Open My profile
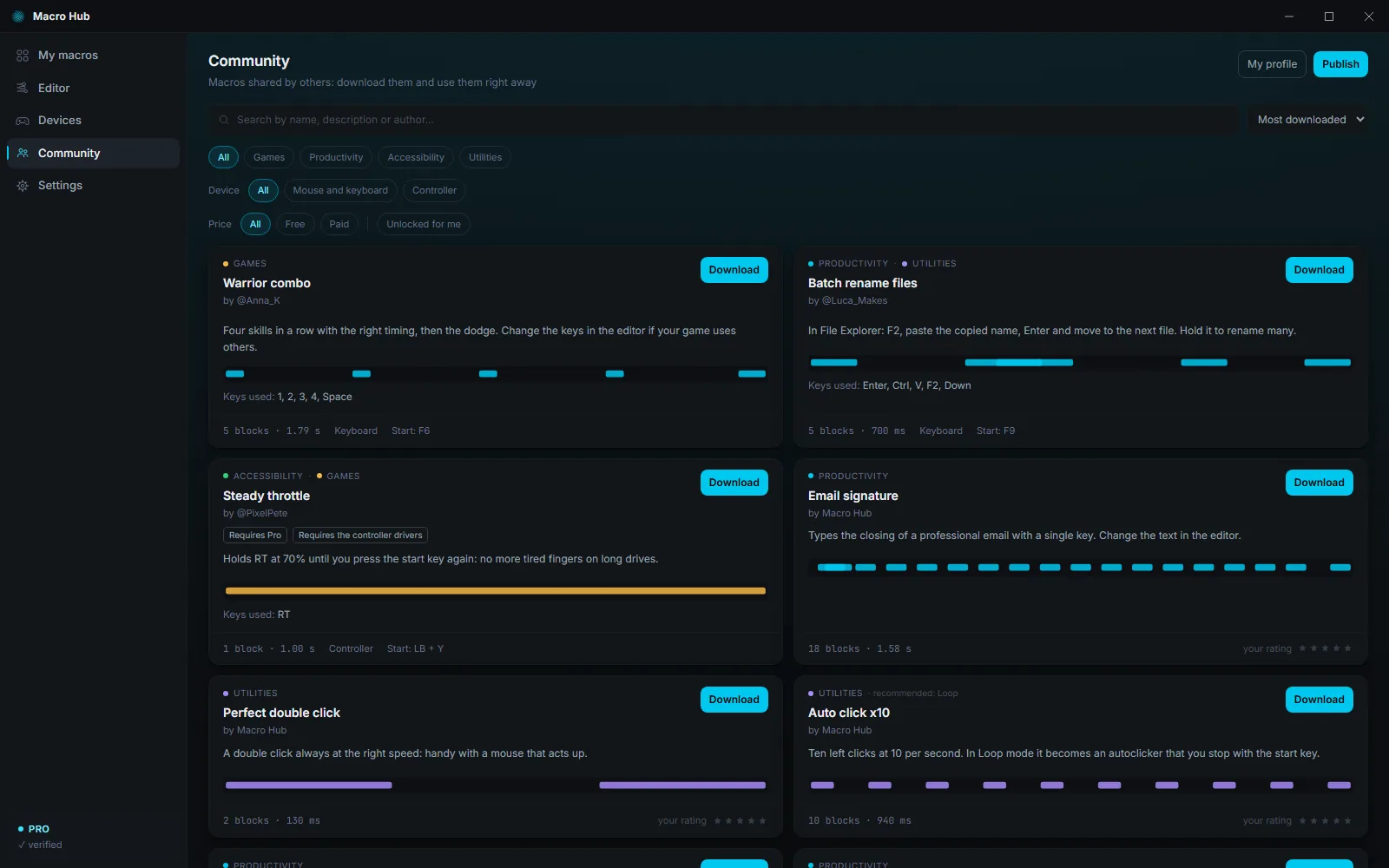The height and width of the screenshot is (868, 1389). [1272, 64]
